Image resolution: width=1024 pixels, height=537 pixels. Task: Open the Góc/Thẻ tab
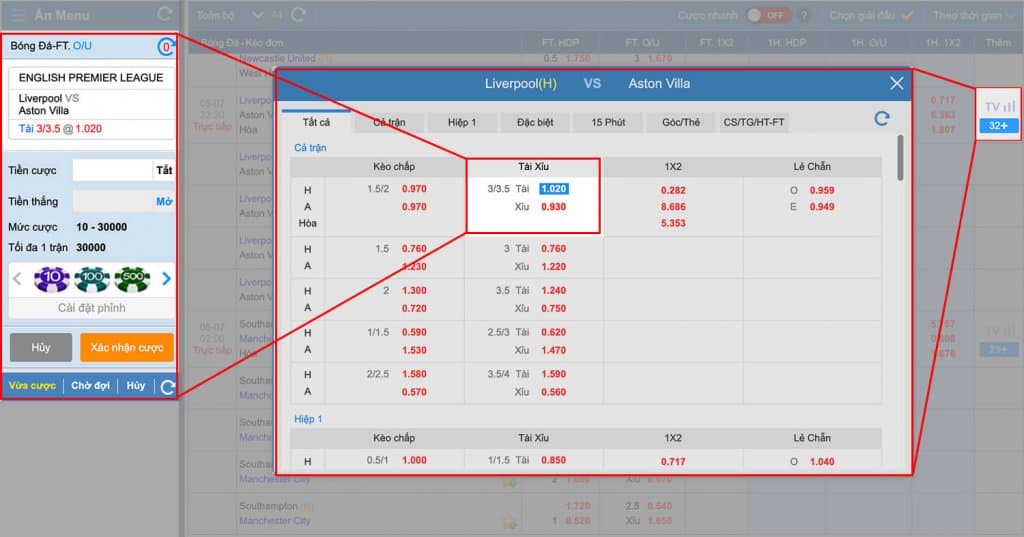tap(680, 122)
